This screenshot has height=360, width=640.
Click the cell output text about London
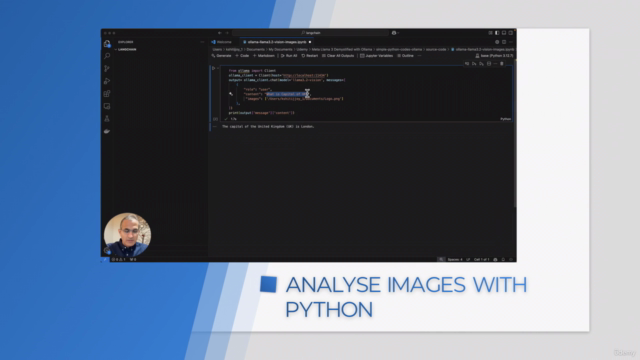coord(268,127)
